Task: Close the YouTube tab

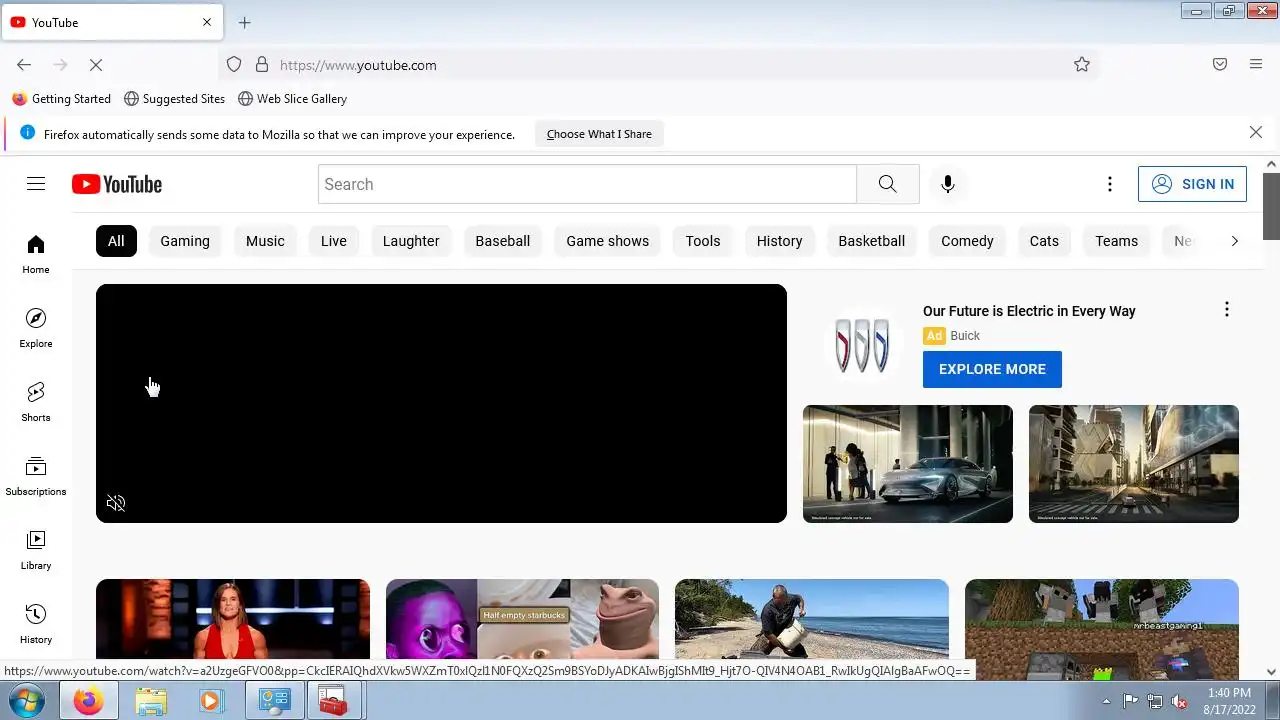Action: (207, 22)
